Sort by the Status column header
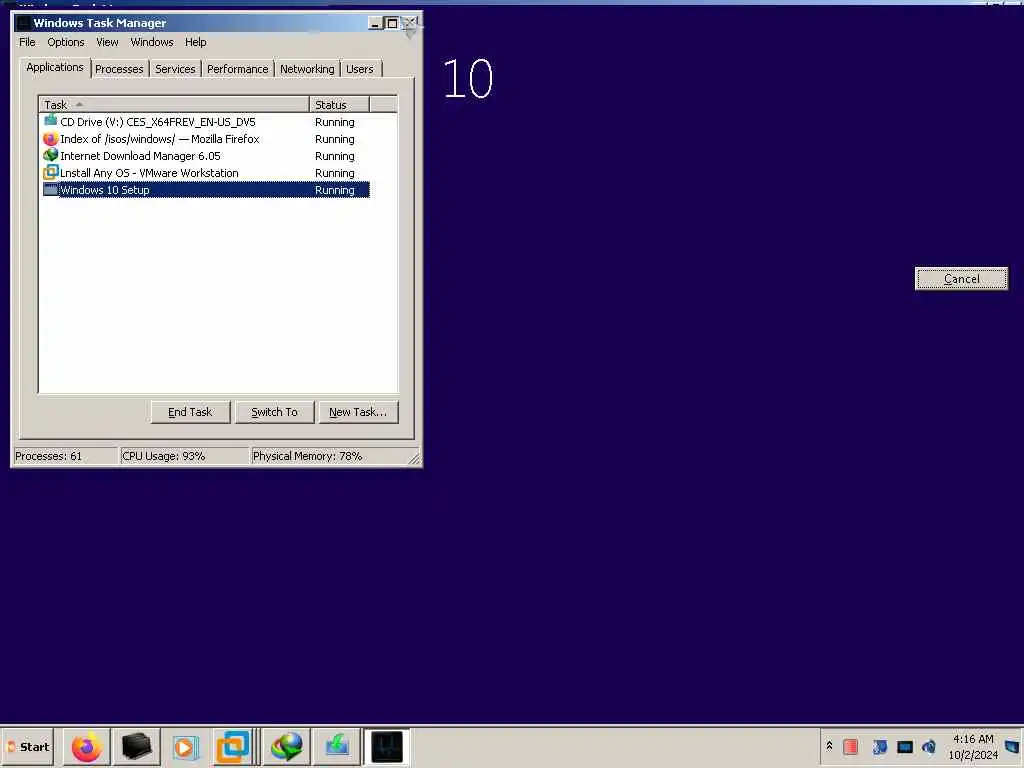1024x768 pixels. [340, 104]
